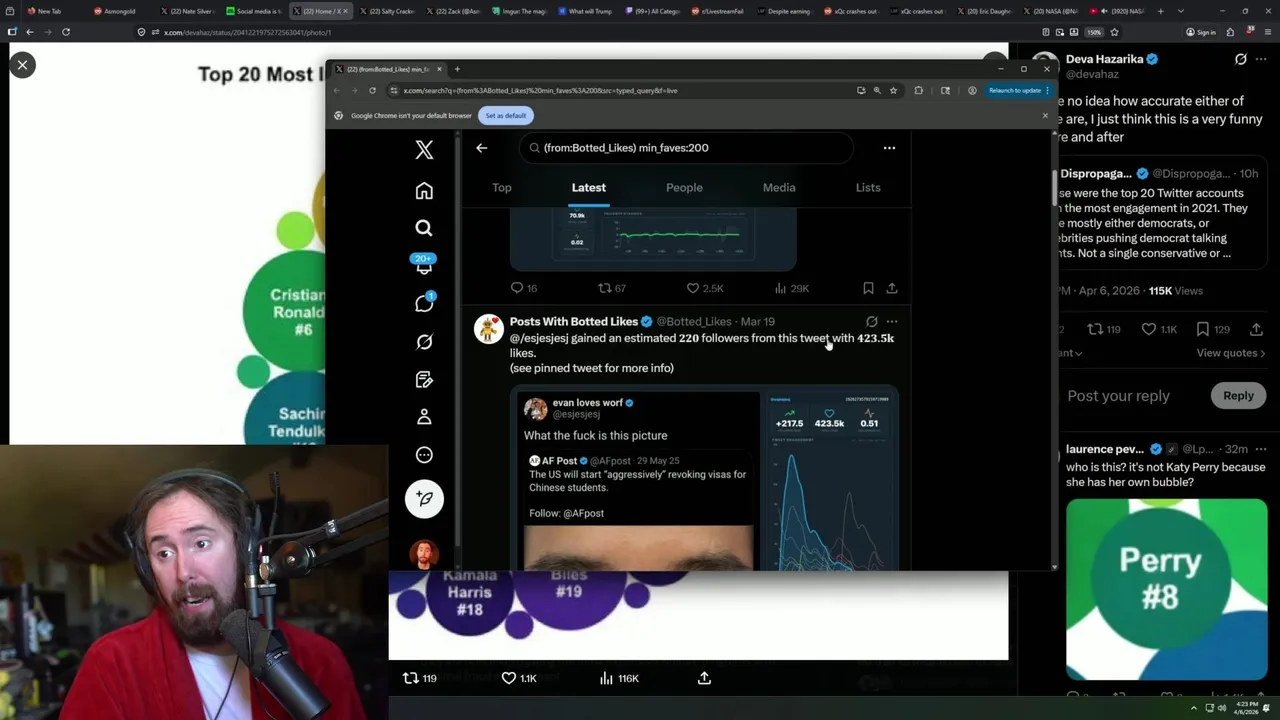Go to Home in the X sidebar
Screen dimensions: 1280x720
pos(424,190)
